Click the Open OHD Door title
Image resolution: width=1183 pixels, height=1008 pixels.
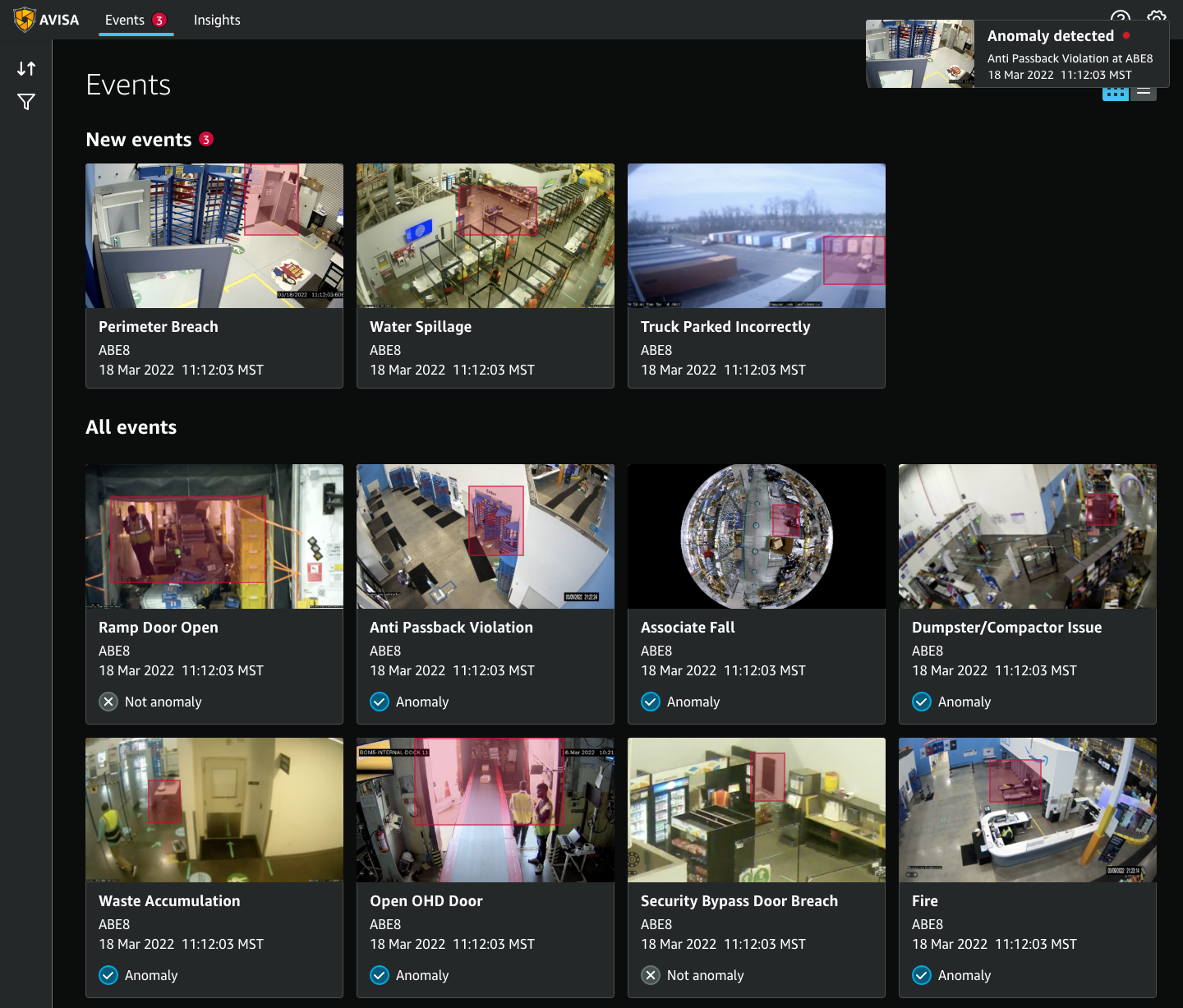[x=426, y=901]
